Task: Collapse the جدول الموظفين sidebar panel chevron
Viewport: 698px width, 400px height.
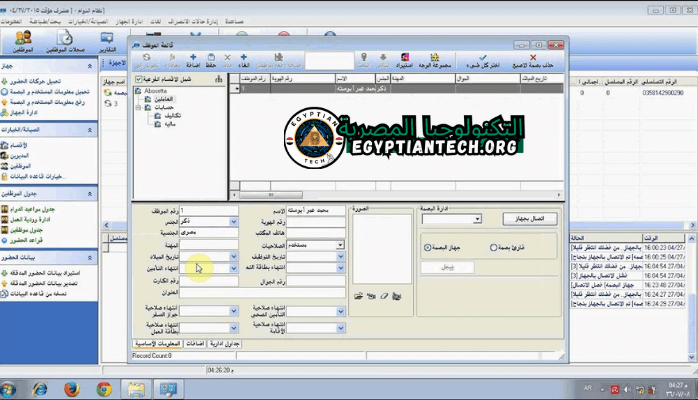Action: (90, 194)
